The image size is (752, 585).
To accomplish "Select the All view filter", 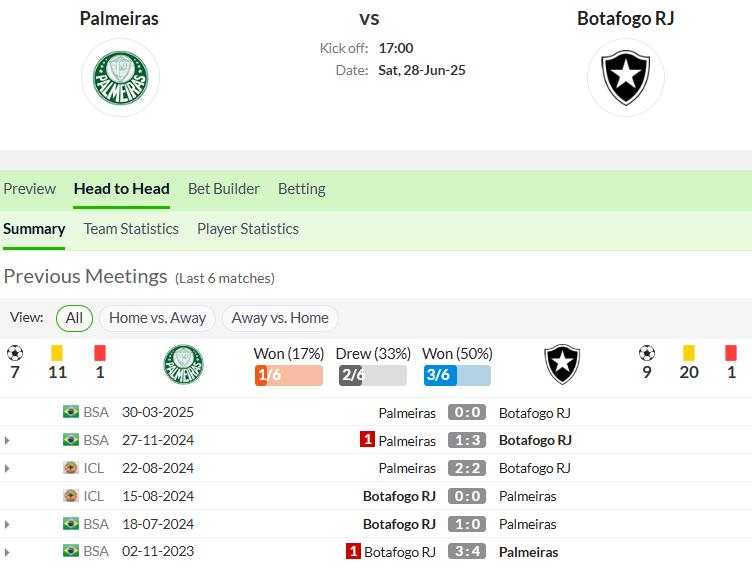I will tap(74, 318).
